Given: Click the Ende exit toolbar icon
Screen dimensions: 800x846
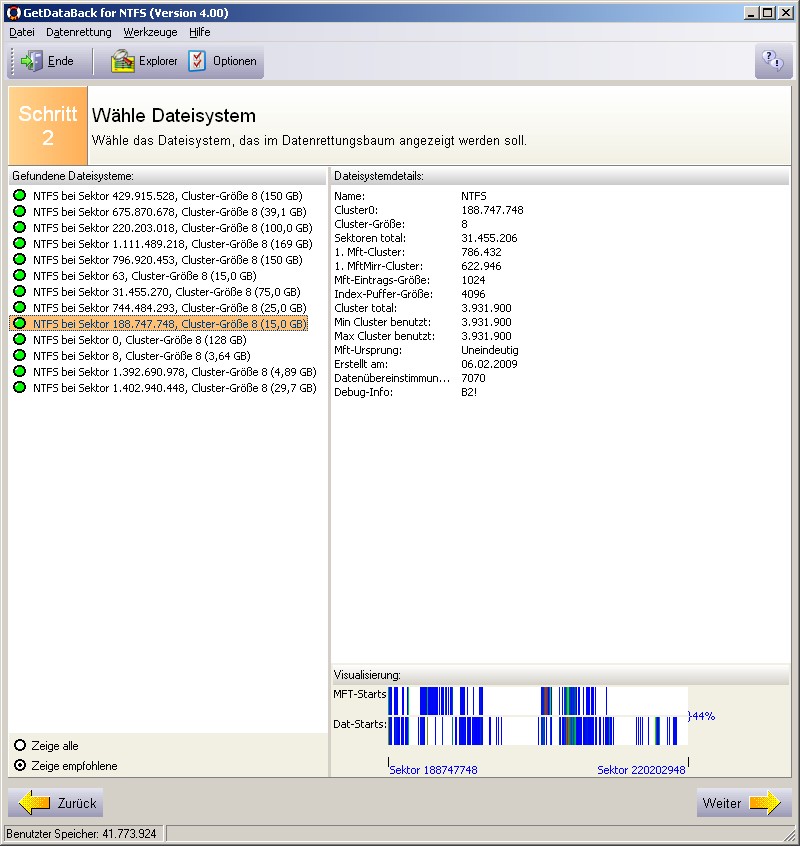Looking at the screenshot, I should [31, 61].
